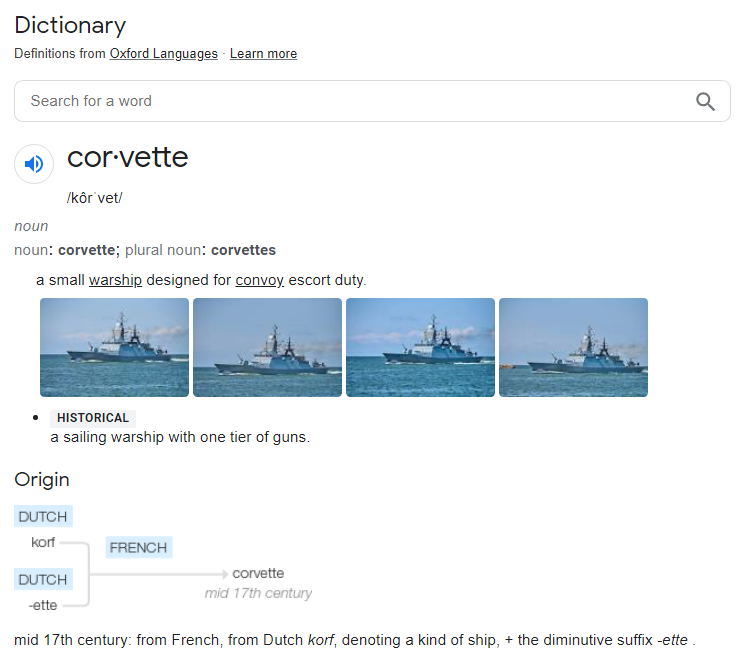Screen dimensions: 739x669
Task: Click the italic noun part-of-speech label
Action: (31, 226)
